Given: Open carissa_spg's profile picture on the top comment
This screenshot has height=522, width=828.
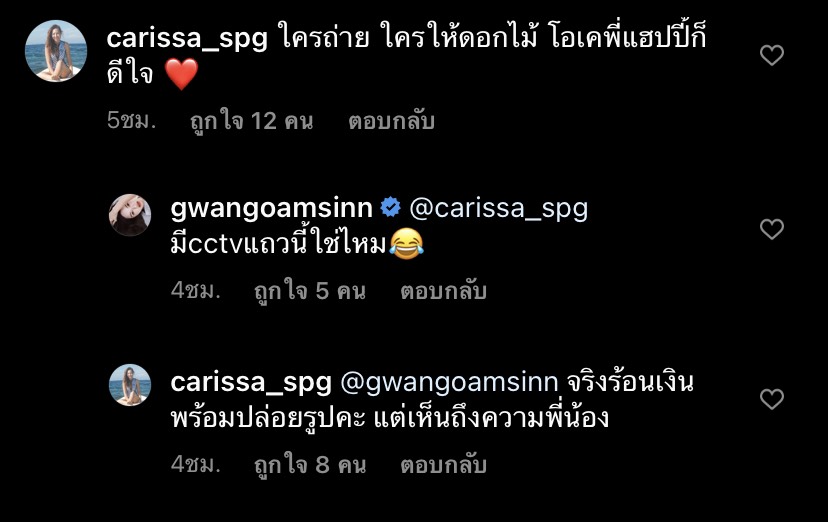Looking at the screenshot, I should point(56,51).
